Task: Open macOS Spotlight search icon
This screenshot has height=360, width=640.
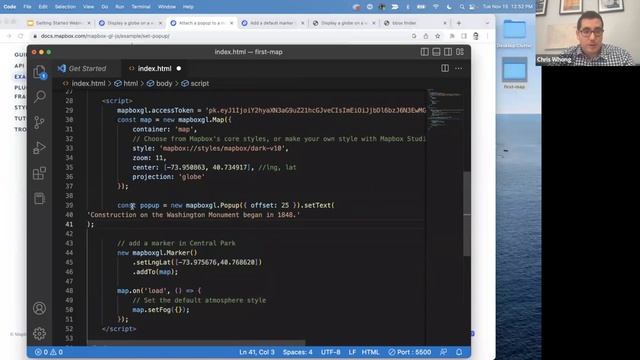Action: coord(462,7)
